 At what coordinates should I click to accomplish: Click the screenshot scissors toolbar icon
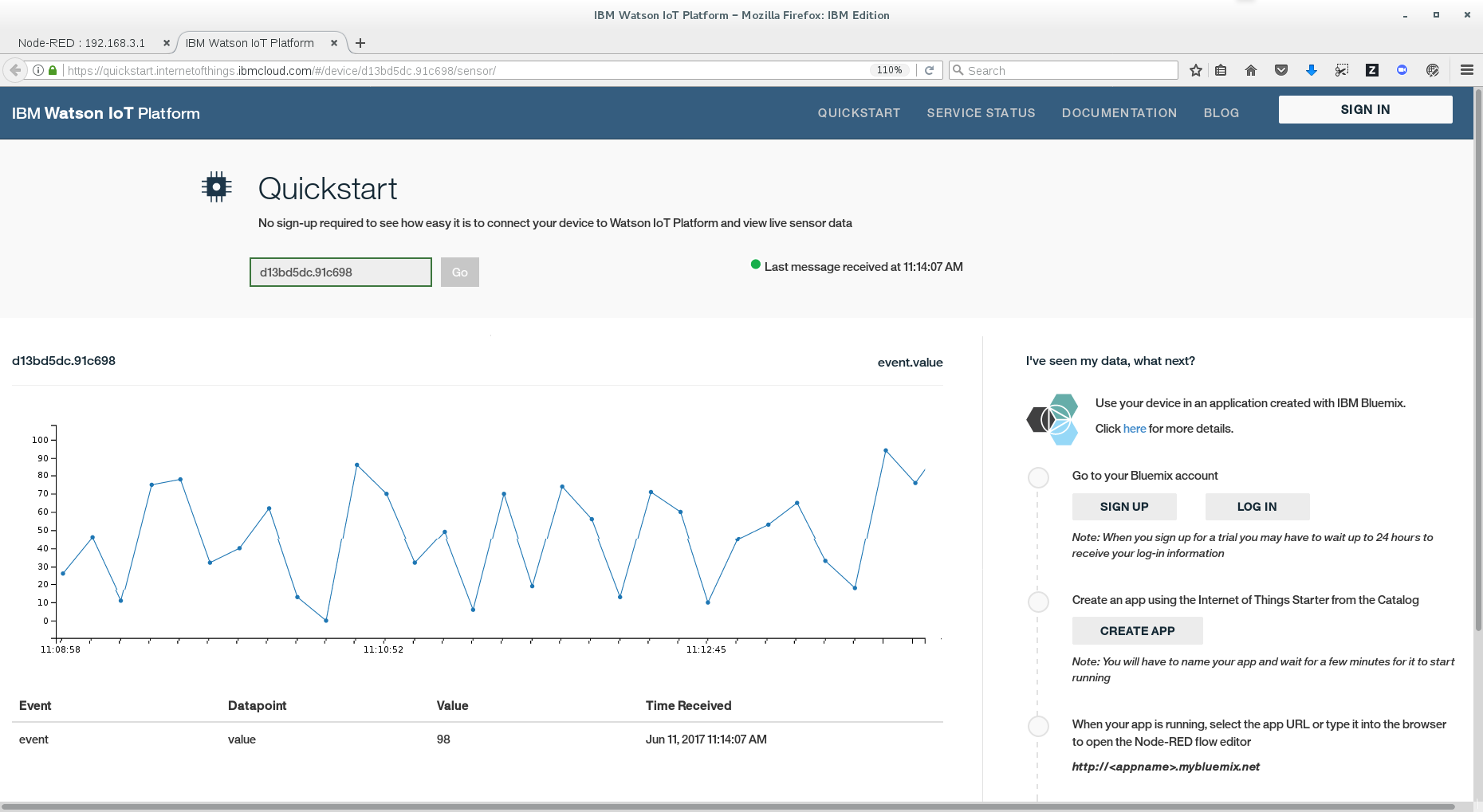point(1342,70)
